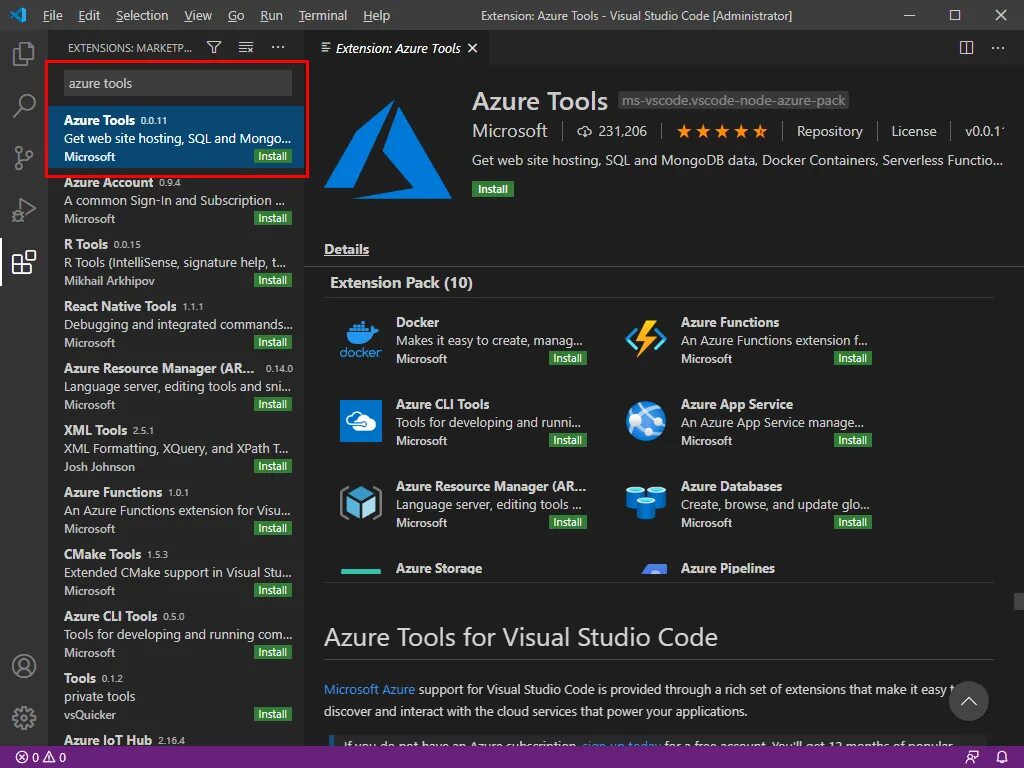Screen dimensions: 1024x768
Task: Install the Azure Account extension
Action: [272, 218]
